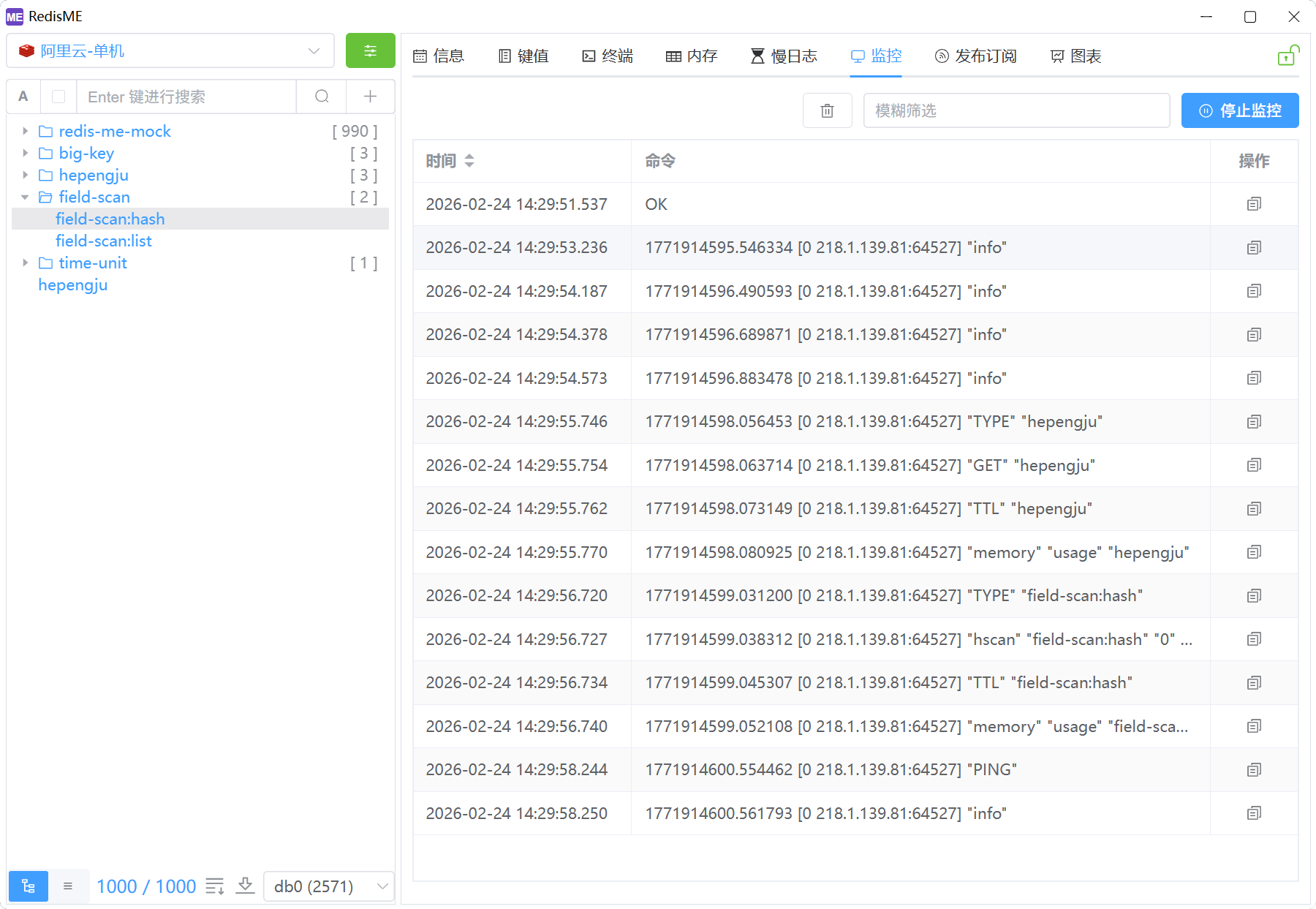The image size is (1316, 909).
Task: Toggle the exact match checkbox in key search
Action: tap(59, 97)
